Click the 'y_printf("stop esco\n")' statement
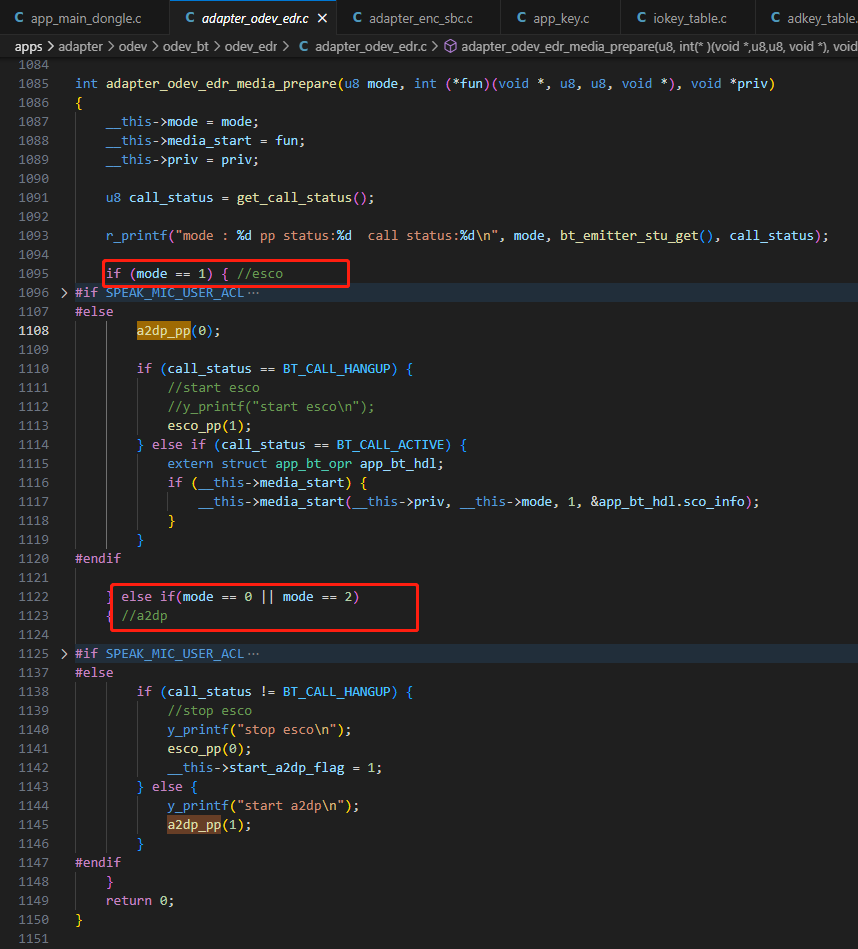The width and height of the screenshot is (858, 949). (x=260, y=730)
